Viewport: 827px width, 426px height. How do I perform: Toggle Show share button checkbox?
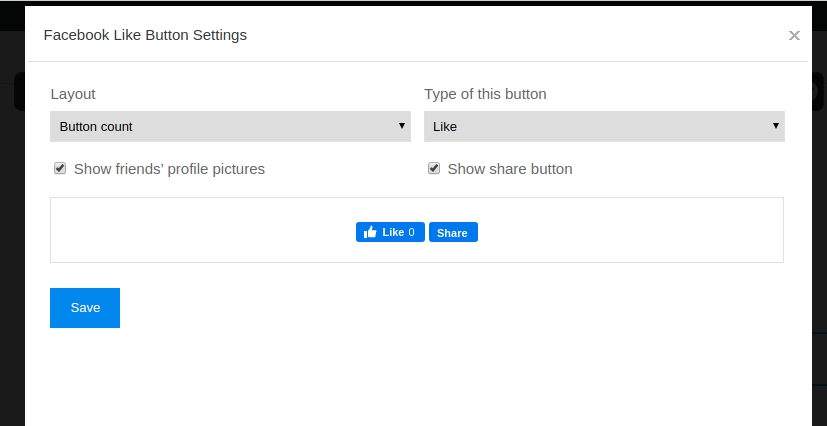click(x=434, y=168)
